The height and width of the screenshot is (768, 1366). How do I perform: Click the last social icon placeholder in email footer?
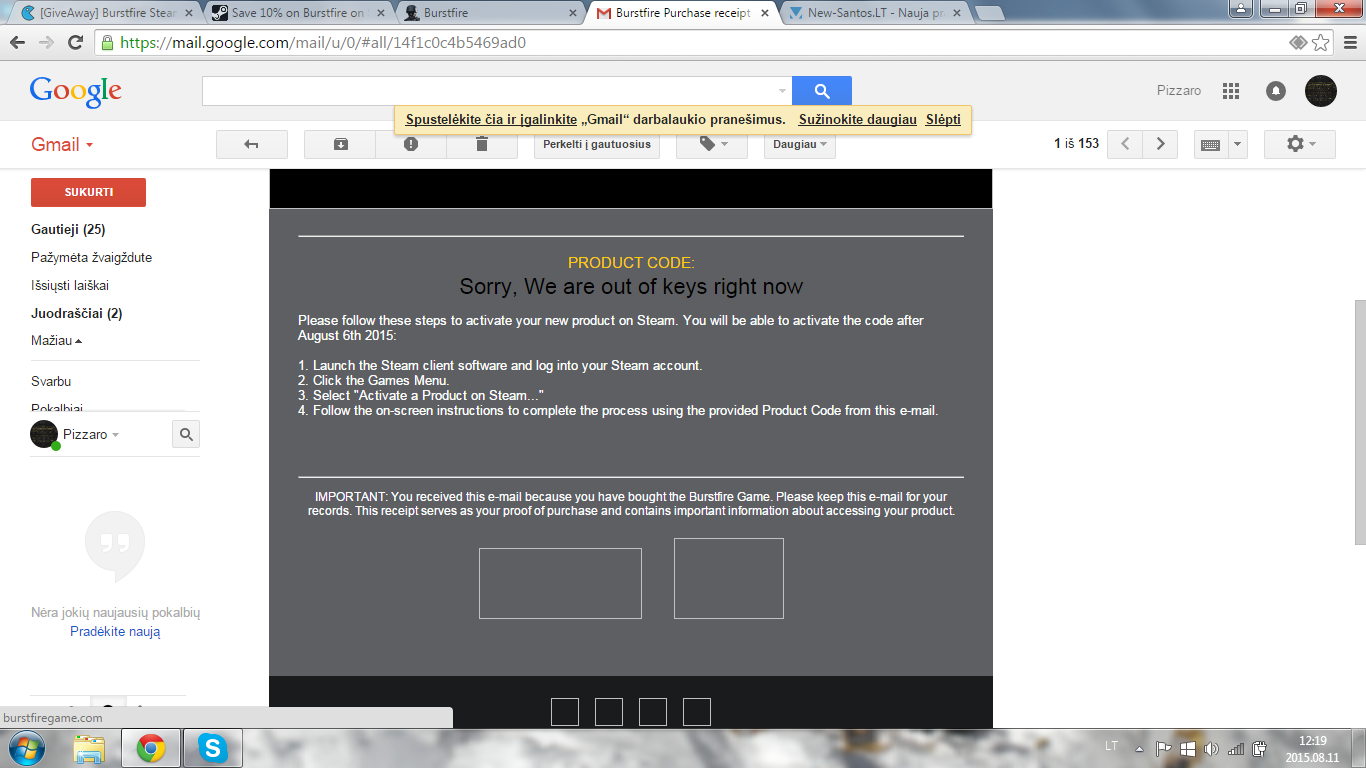click(697, 712)
